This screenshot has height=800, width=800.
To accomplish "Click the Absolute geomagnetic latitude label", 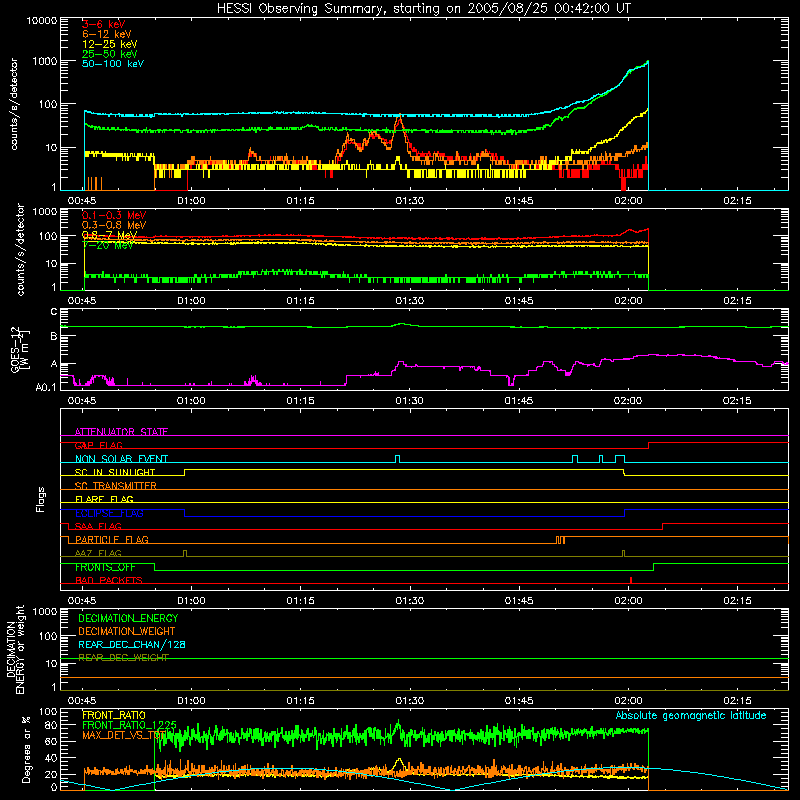I will [x=691, y=715].
